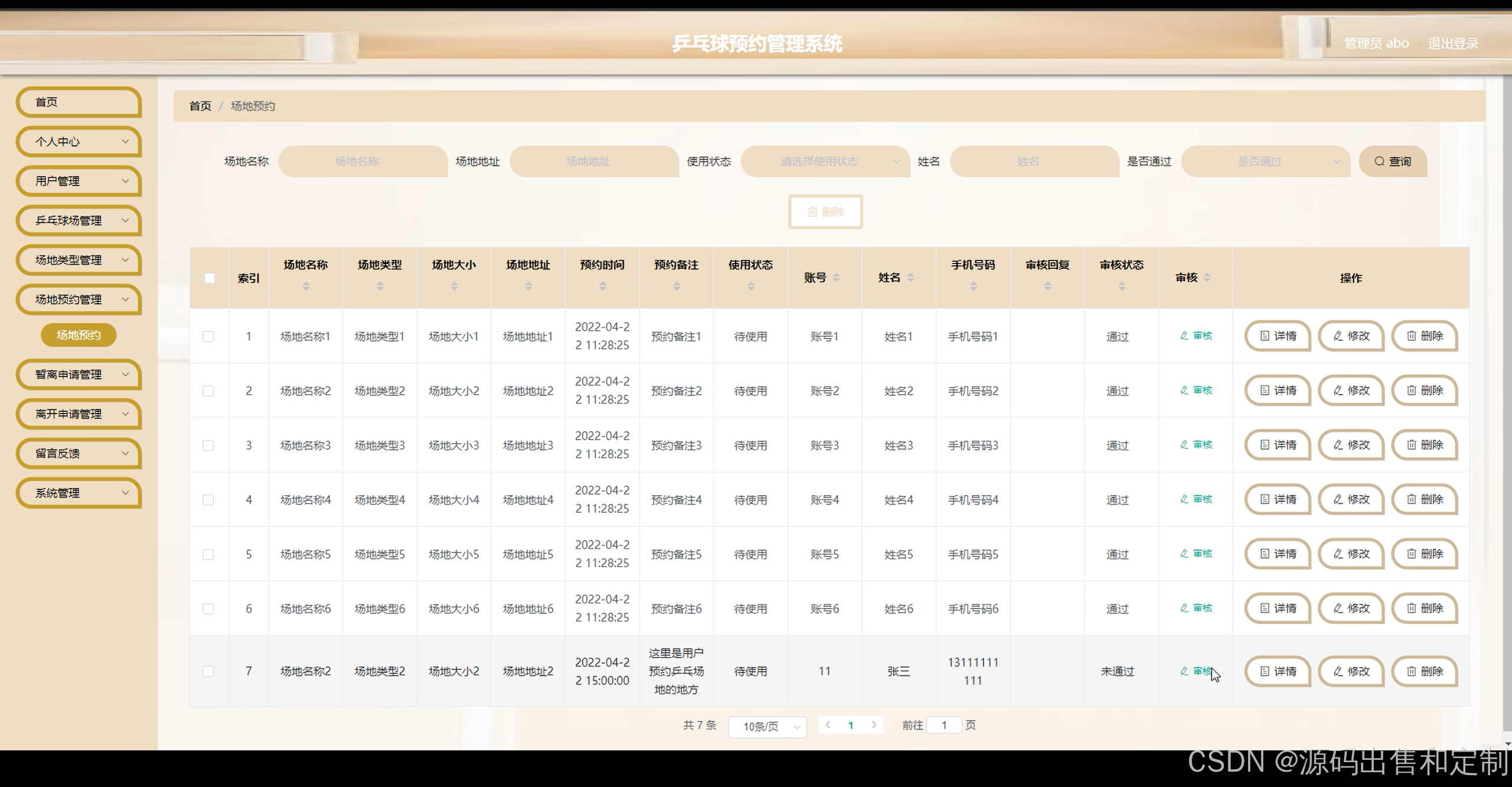Go to the next page arrow
The width and height of the screenshot is (1512, 787).
point(874,725)
